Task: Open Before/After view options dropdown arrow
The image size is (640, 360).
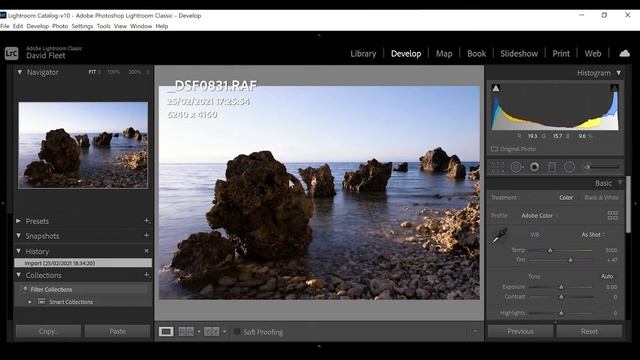Action: click(x=199, y=331)
